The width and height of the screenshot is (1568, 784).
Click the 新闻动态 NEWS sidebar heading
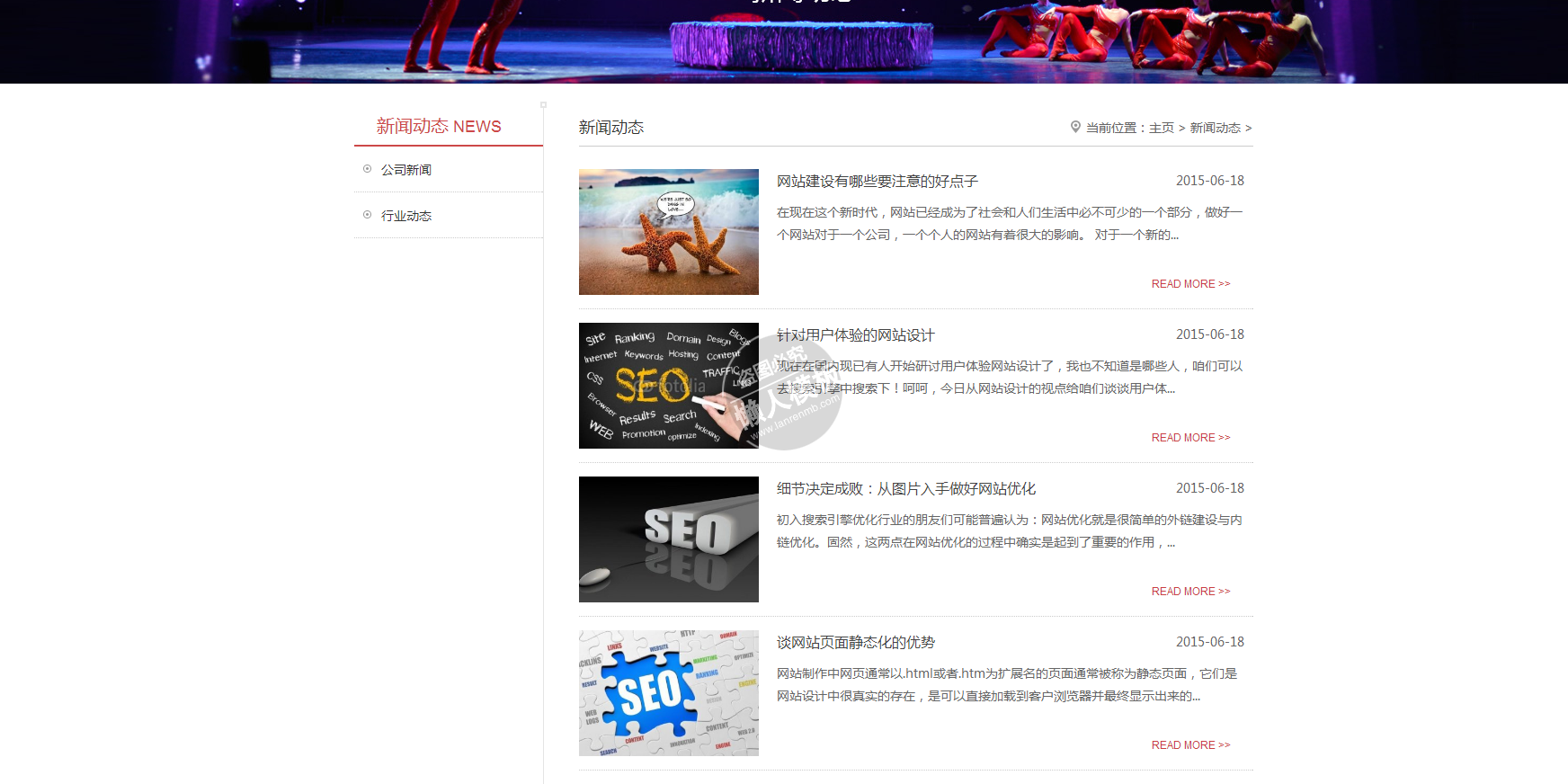(439, 127)
